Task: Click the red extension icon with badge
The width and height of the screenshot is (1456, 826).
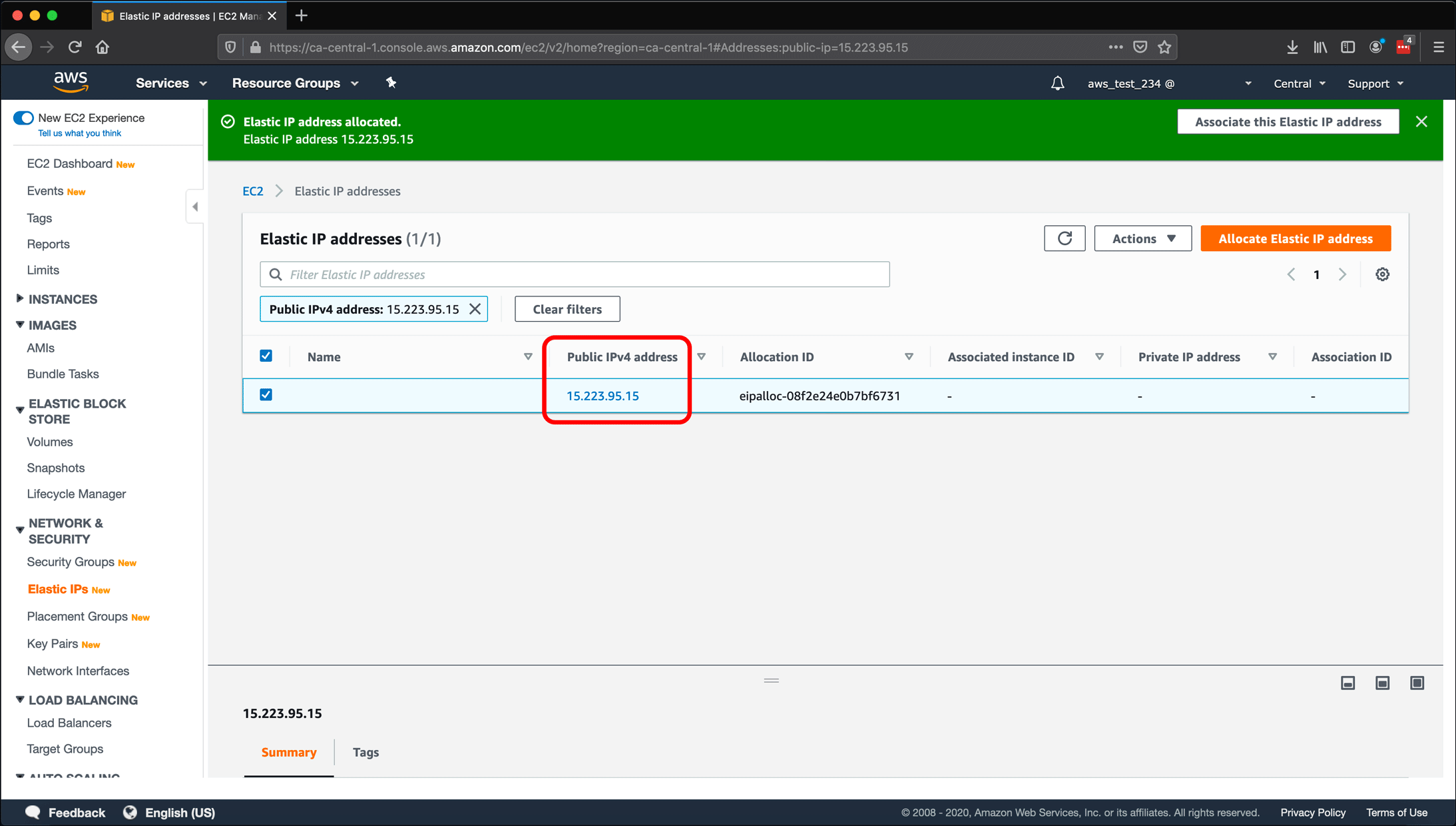Action: [1404, 46]
